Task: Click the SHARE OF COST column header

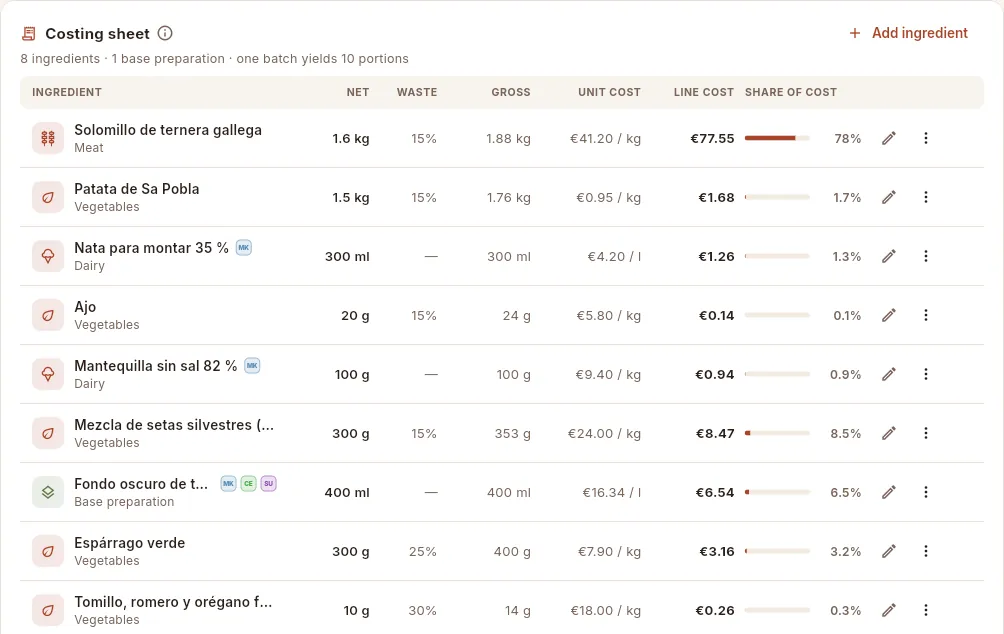Action: click(x=791, y=92)
